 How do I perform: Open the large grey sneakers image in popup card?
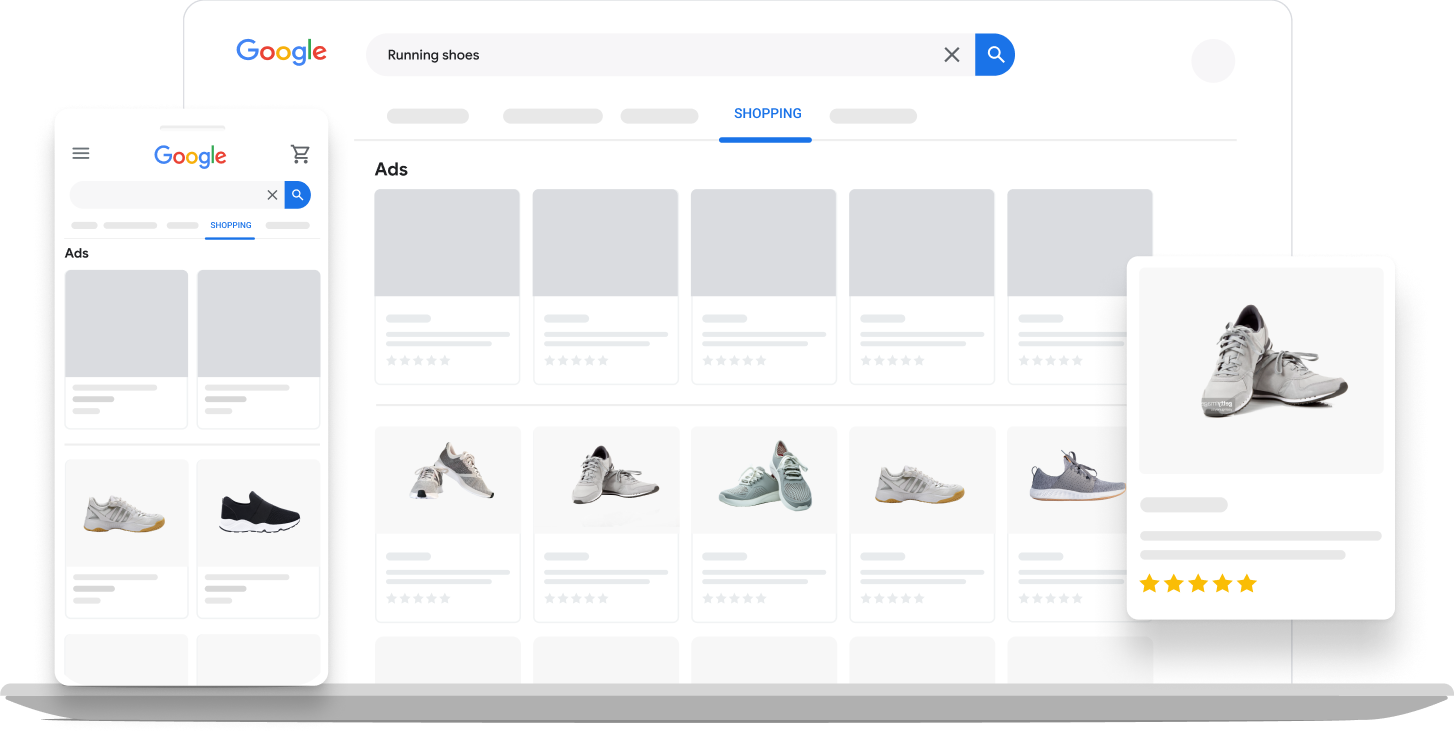1261,370
